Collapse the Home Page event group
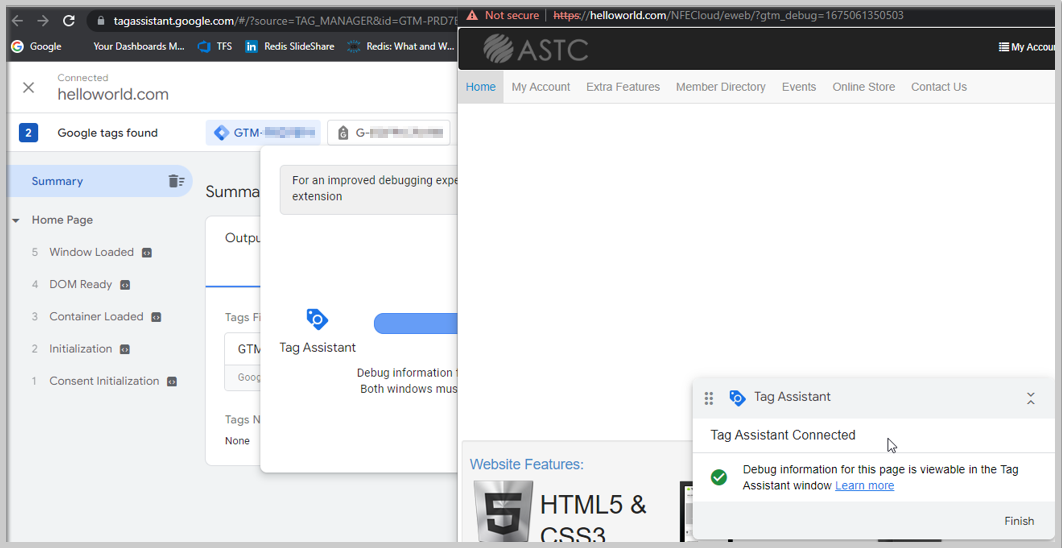The image size is (1062, 548). coord(16,221)
